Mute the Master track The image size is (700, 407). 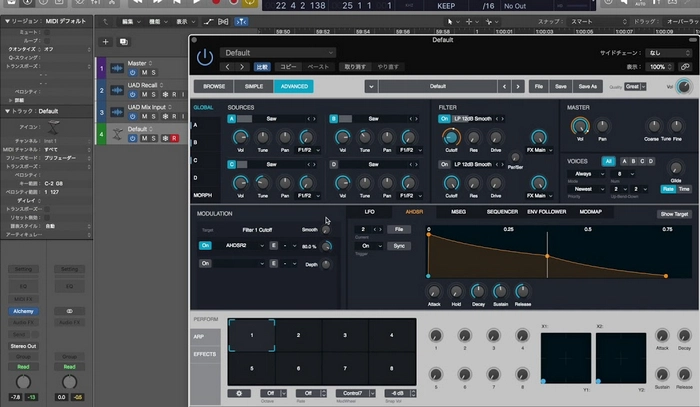pos(143,73)
